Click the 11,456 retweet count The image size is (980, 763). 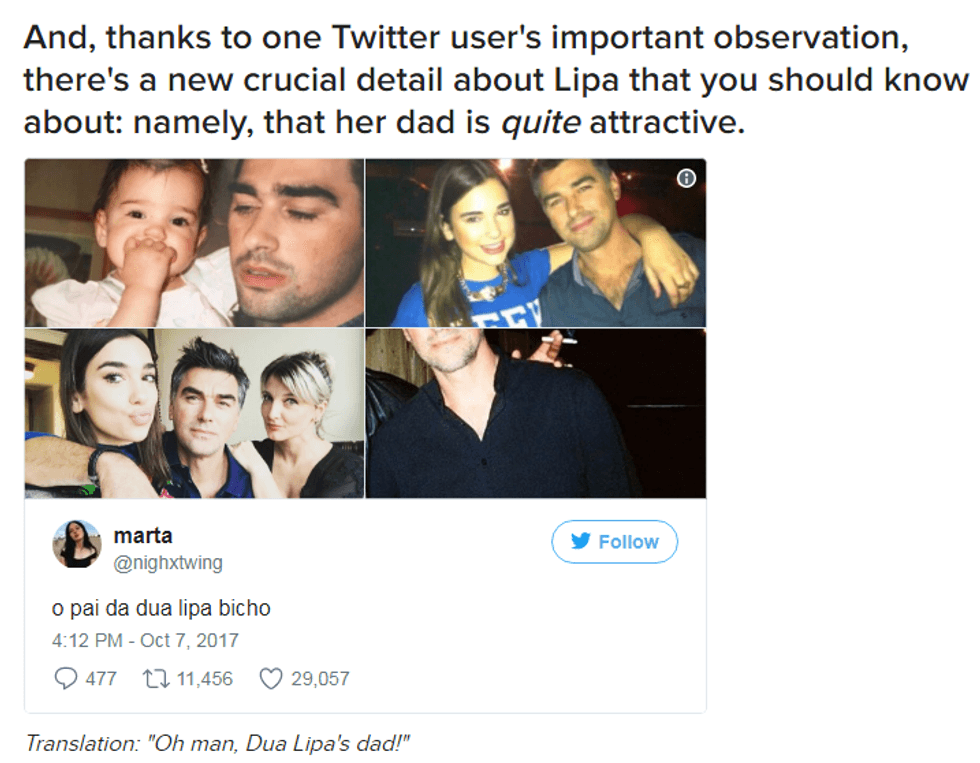tap(204, 679)
